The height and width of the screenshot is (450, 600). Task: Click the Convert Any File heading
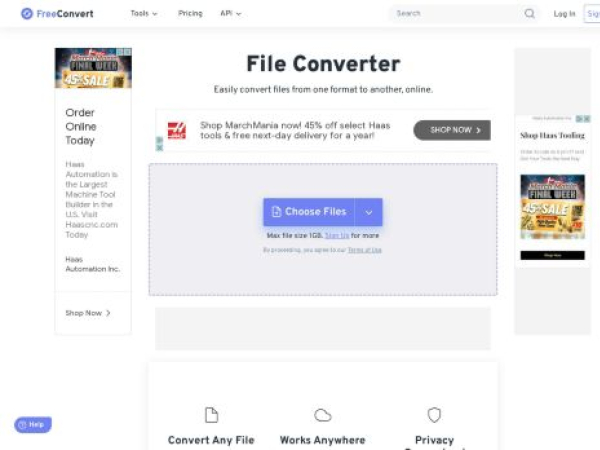(211, 440)
